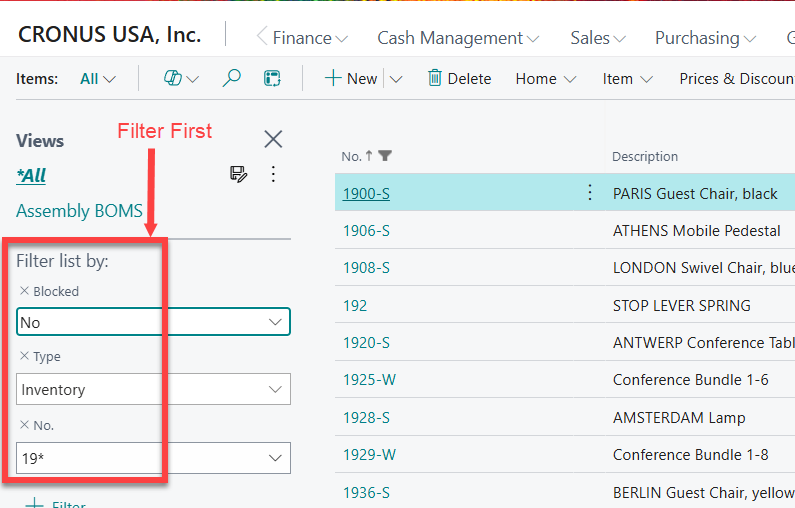Expand the Copilot dropdown chevron
This screenshot has height=508, width=795.
(x=193, y=79)
